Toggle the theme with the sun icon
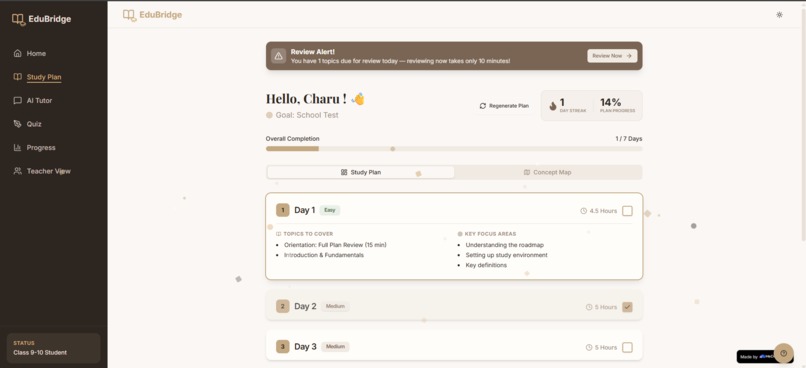 click(779, 15)
